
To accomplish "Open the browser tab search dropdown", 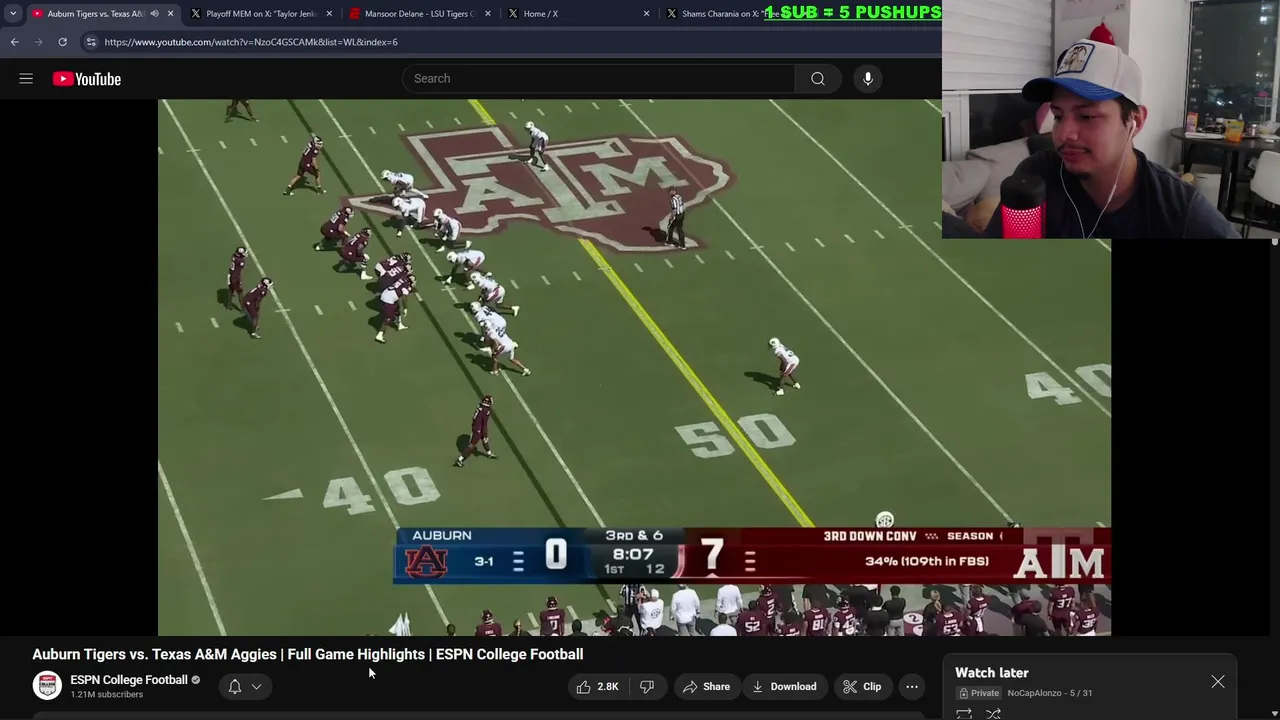I will coord(13,14).
